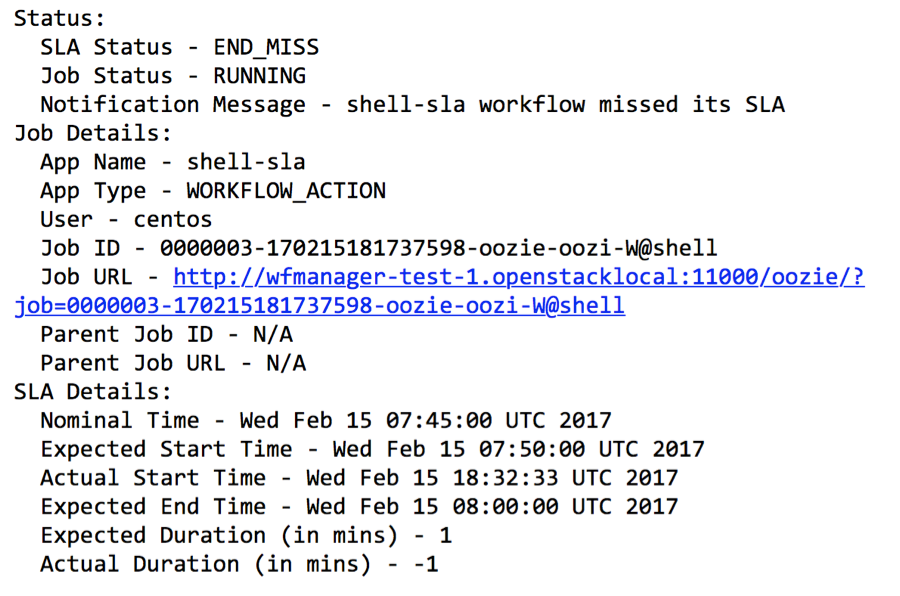Click the Actual Start Time line
Viewport: 900px width, 596px height.
tap(358, 478)
